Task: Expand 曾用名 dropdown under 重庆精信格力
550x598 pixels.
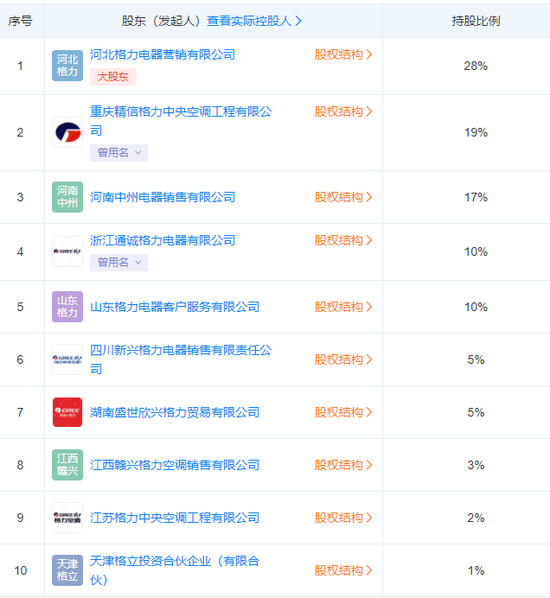Action: tap(119, 153)
